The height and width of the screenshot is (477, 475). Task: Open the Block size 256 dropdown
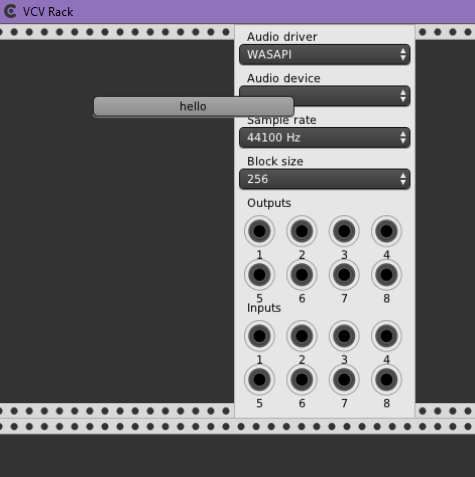coord(325,179)
